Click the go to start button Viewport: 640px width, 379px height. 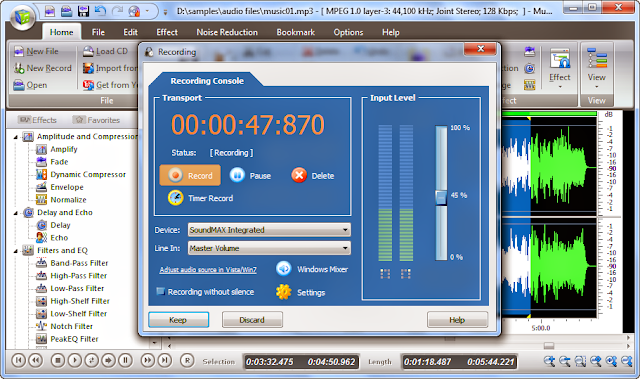pyautogui.click(x=18, y=360)
